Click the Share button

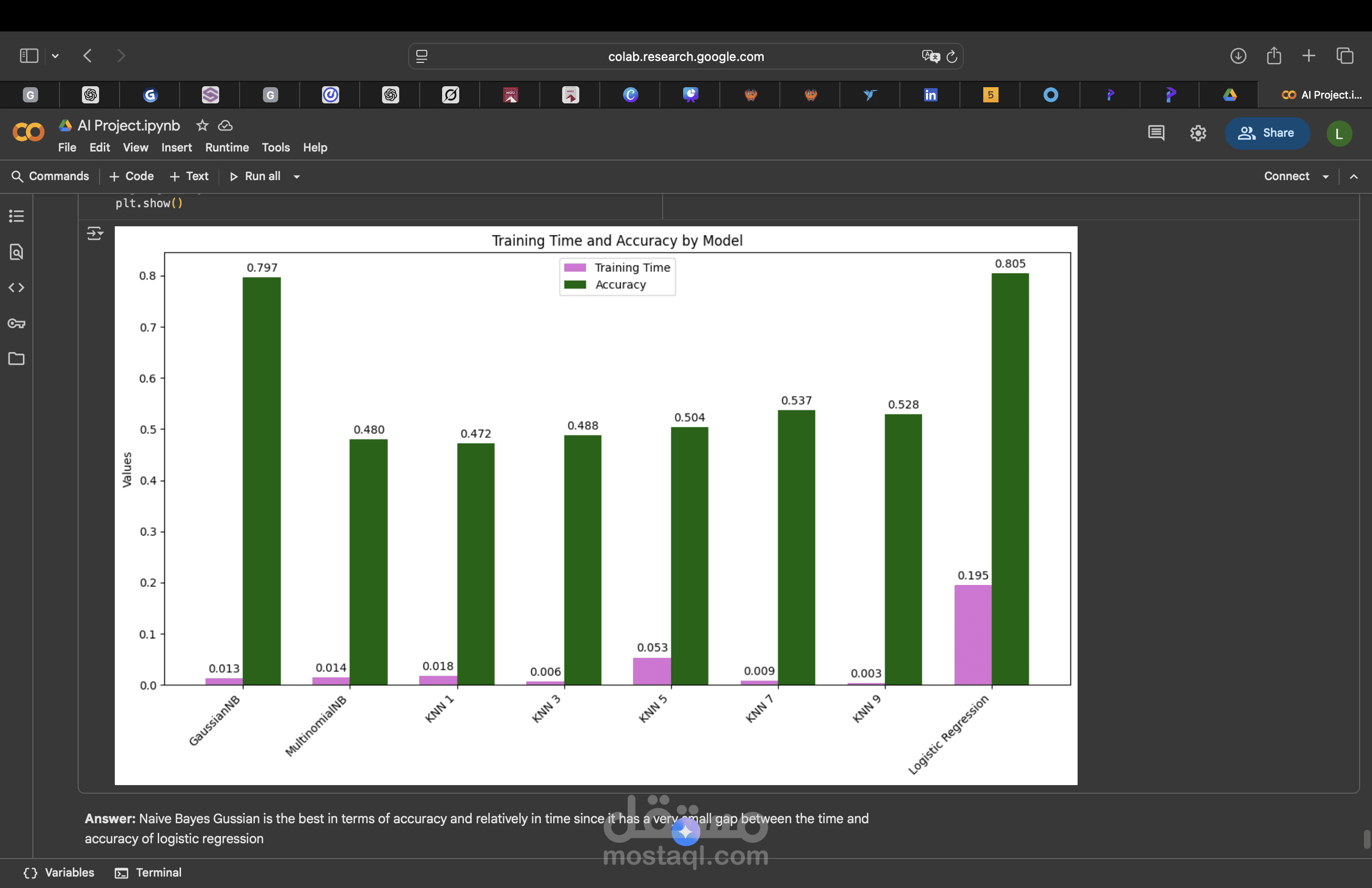[1267, 133]
